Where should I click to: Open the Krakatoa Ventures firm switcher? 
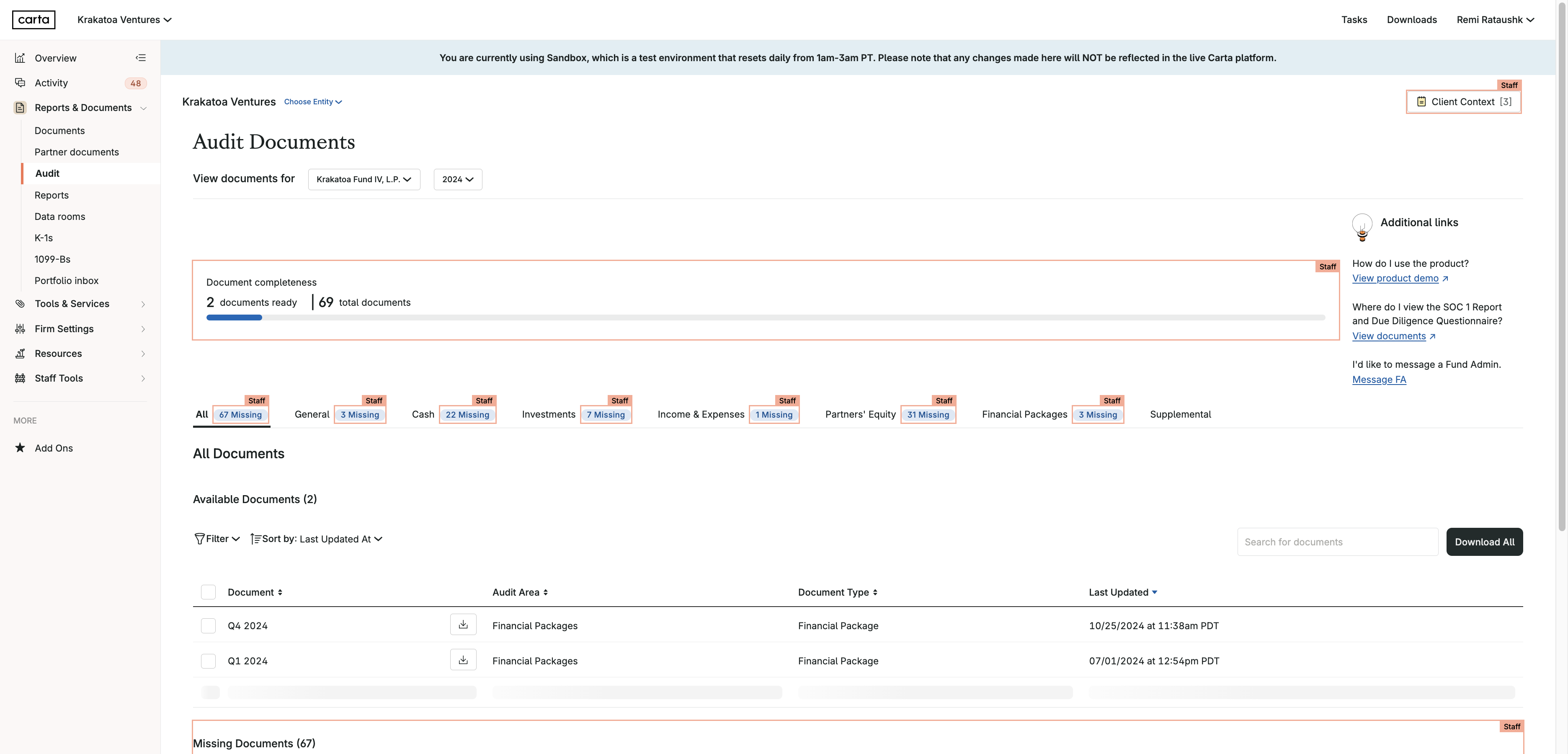pos(124,20)
